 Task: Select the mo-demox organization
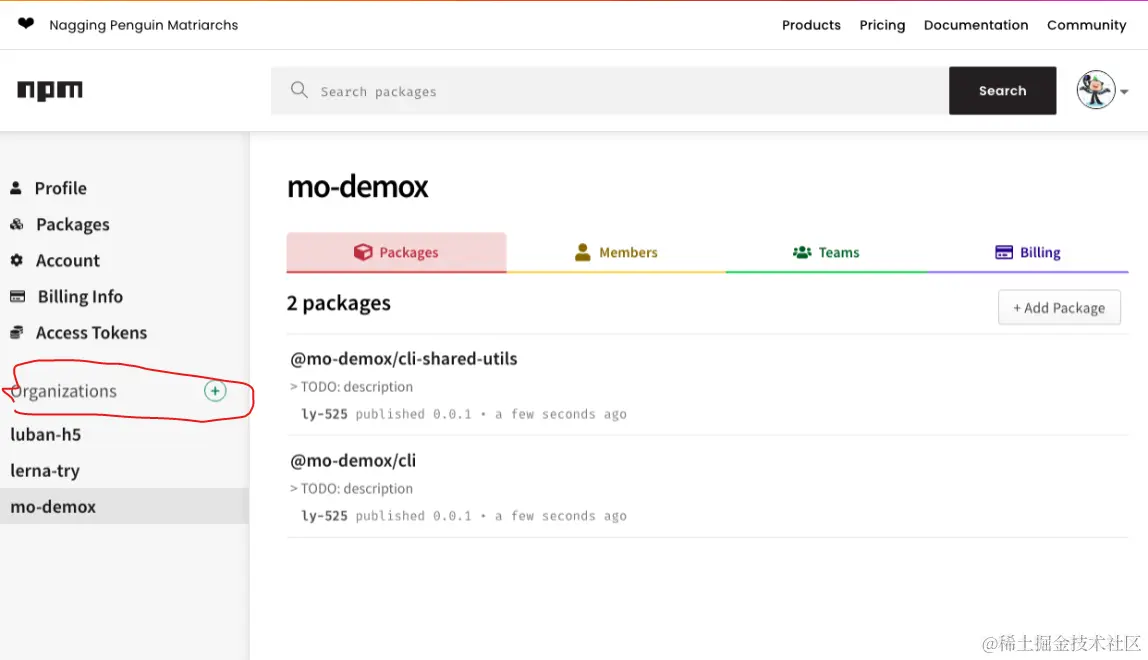pos(124,506)
